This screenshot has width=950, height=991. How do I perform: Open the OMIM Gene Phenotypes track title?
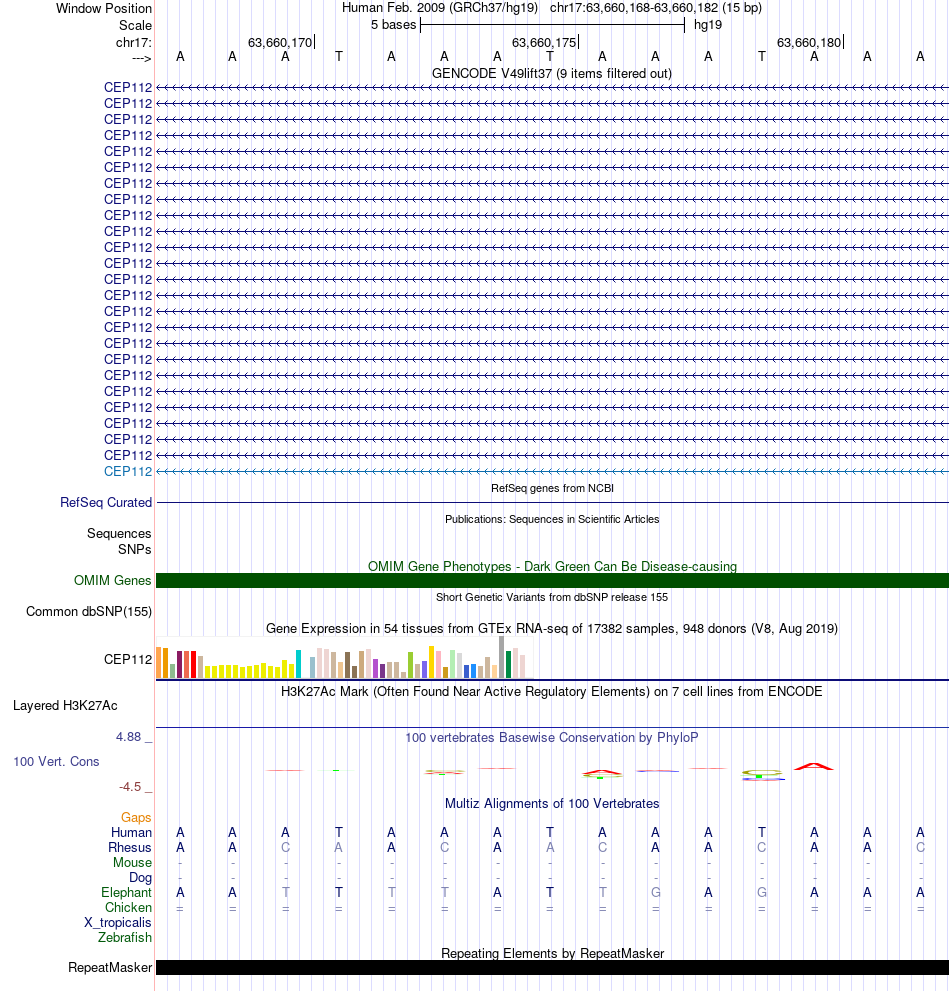point(552,566)
